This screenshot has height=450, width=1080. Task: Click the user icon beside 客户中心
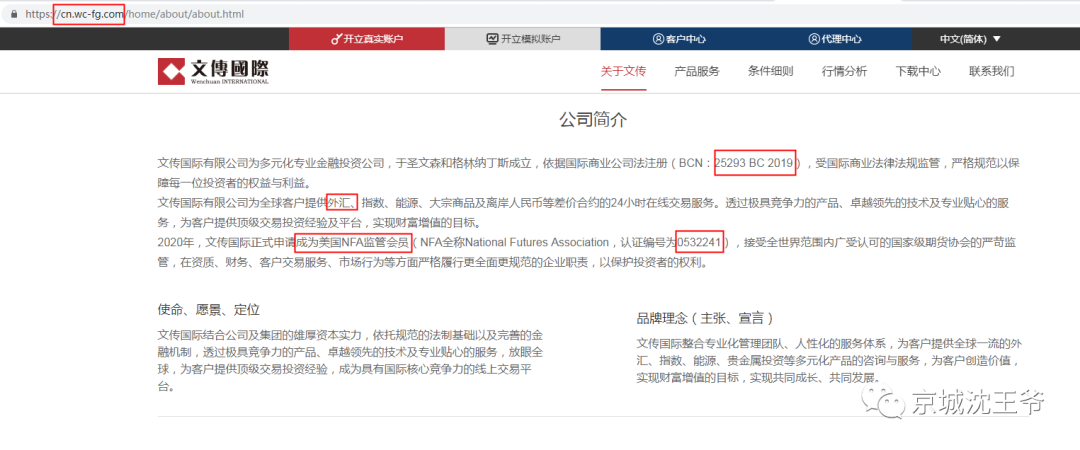(x=658, y=39)
